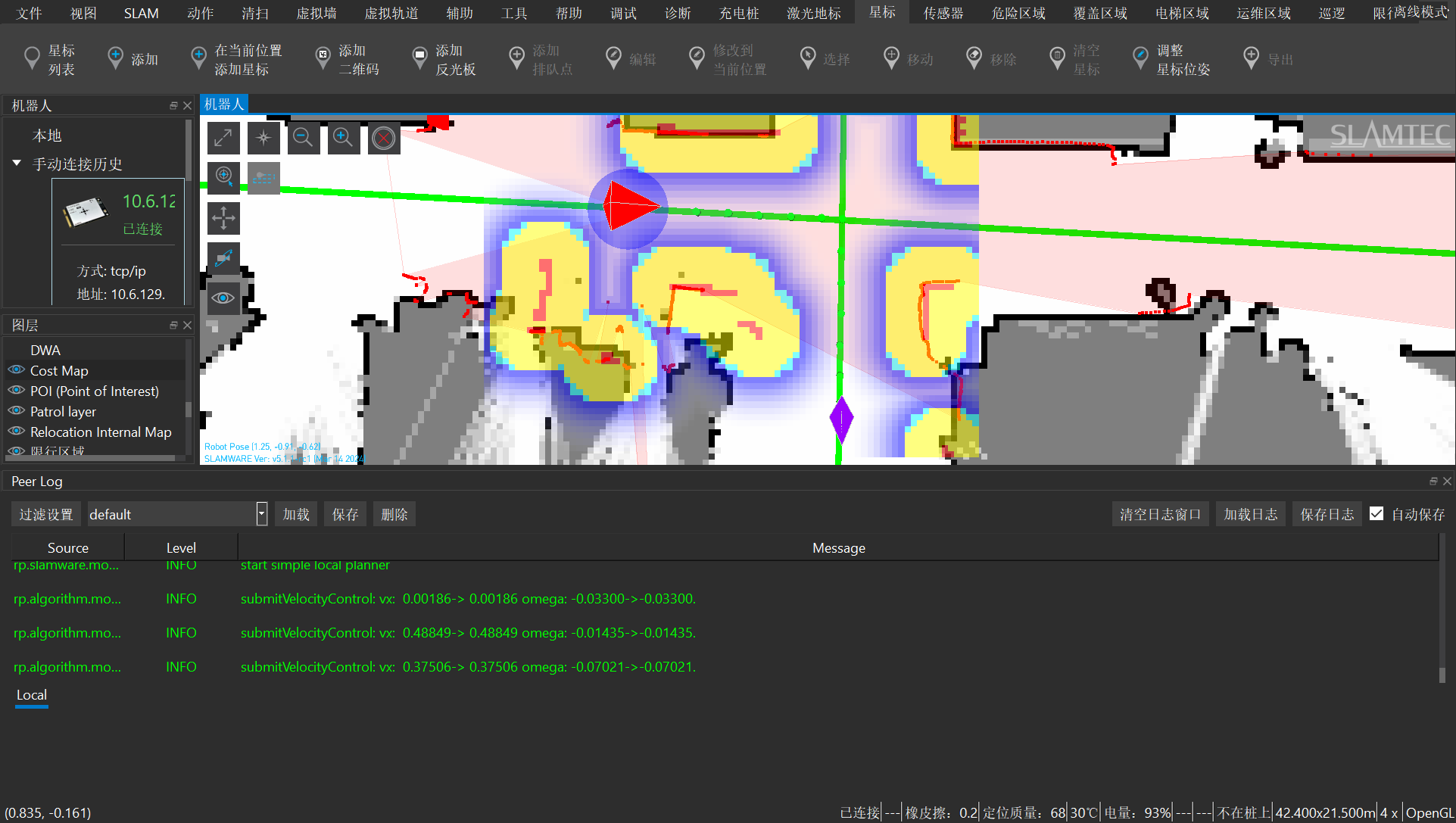Screen dimensions: 1456x823
Task: Click the fit map to window icon
Action: click(x=223, y=138)
